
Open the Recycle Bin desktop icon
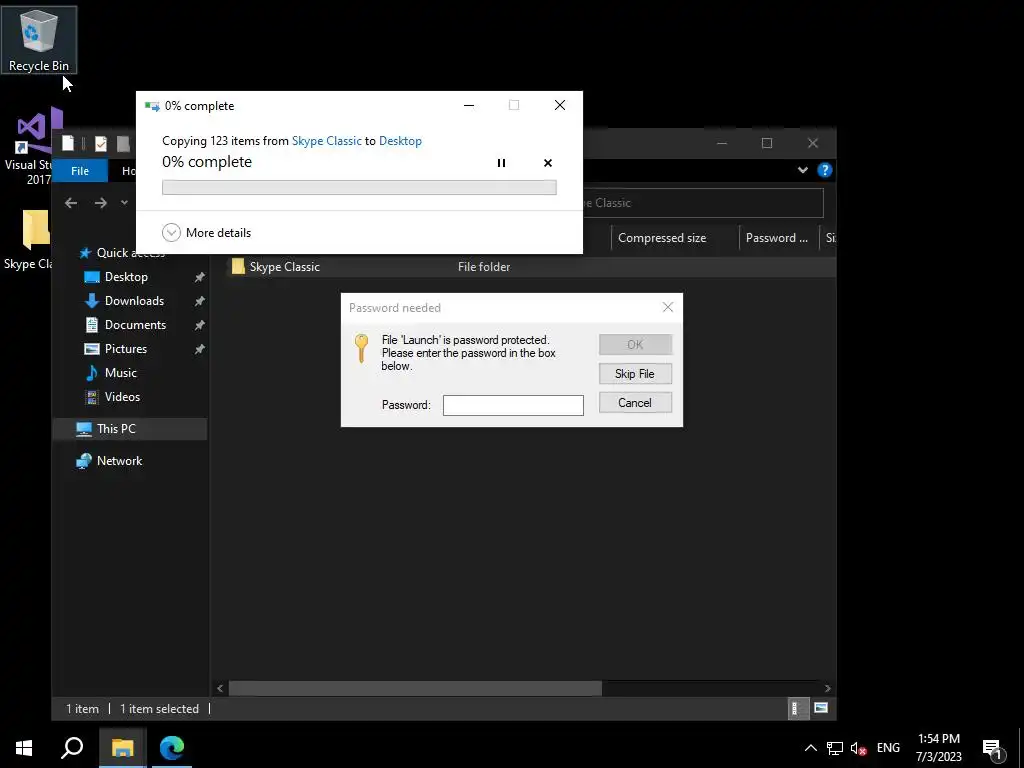click(x=39, y=40)
